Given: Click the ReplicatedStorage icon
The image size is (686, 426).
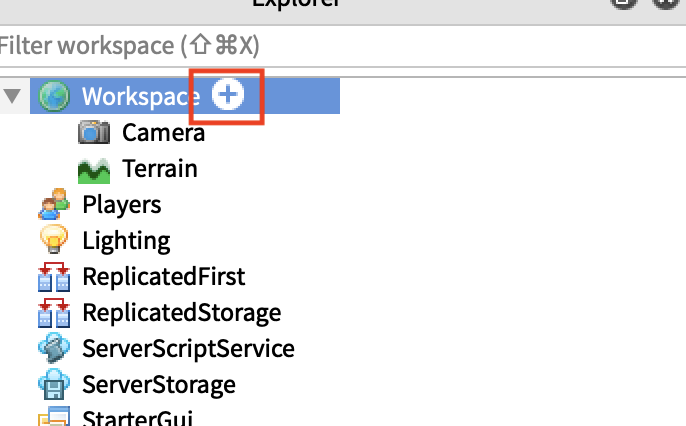Looking at the screenshot, I should point(54,313).
